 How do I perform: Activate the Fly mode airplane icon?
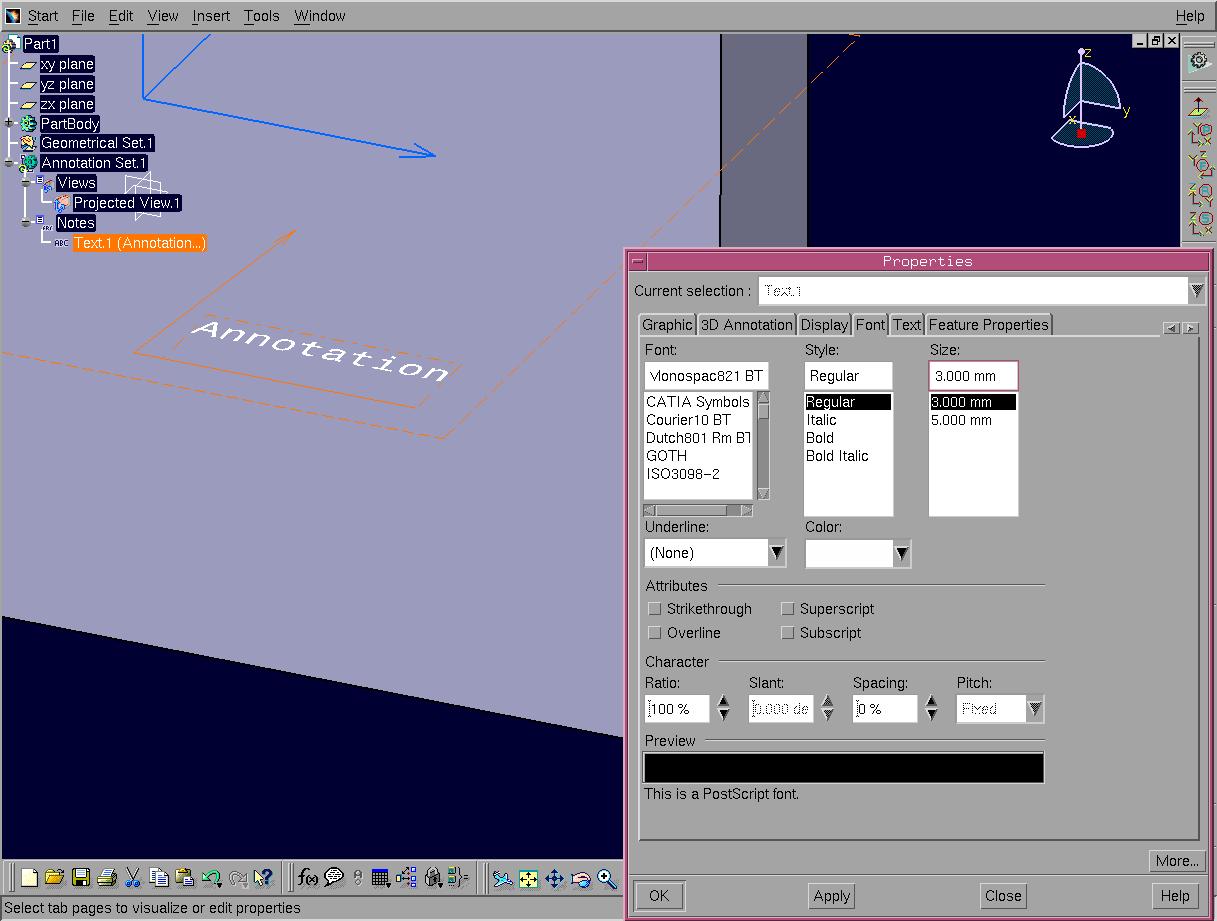(x=502, y=879)
